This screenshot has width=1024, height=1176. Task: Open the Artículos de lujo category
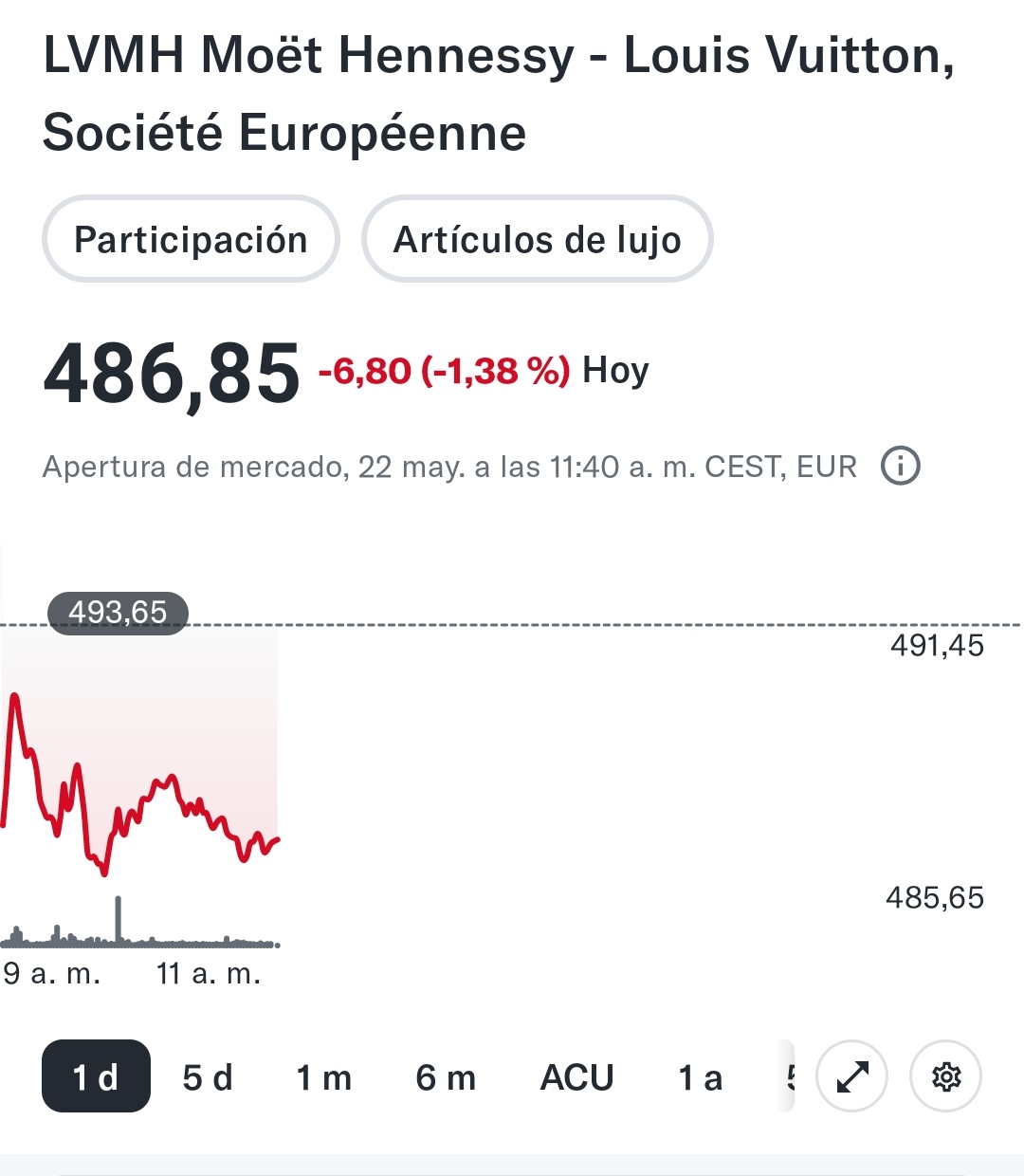[537, 240]
